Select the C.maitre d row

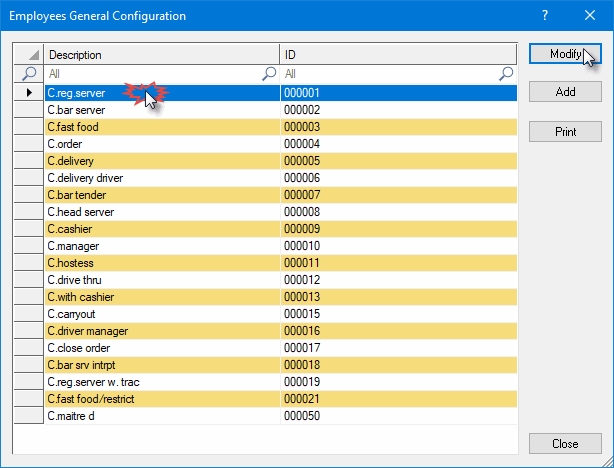click(160, 416)
